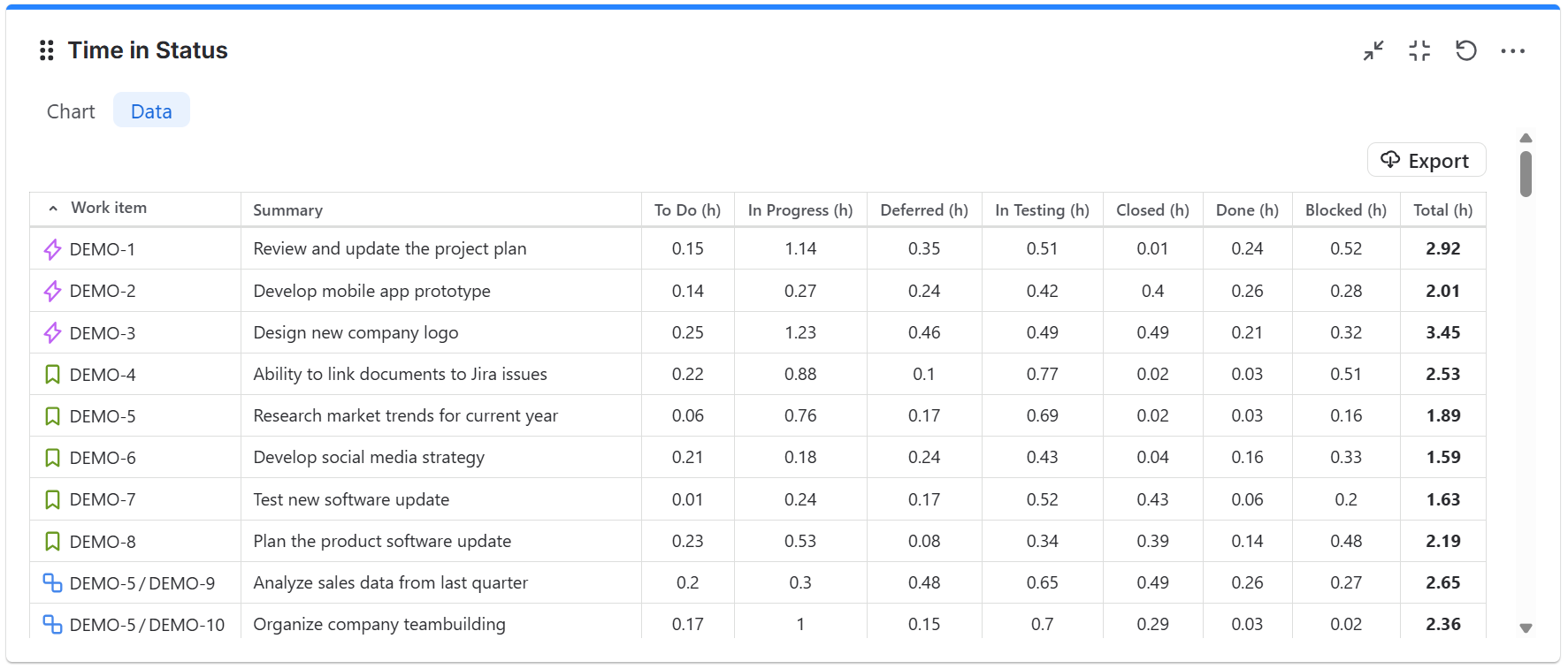
Task: Click 'Design new company logo' summary
Action: 356,333
